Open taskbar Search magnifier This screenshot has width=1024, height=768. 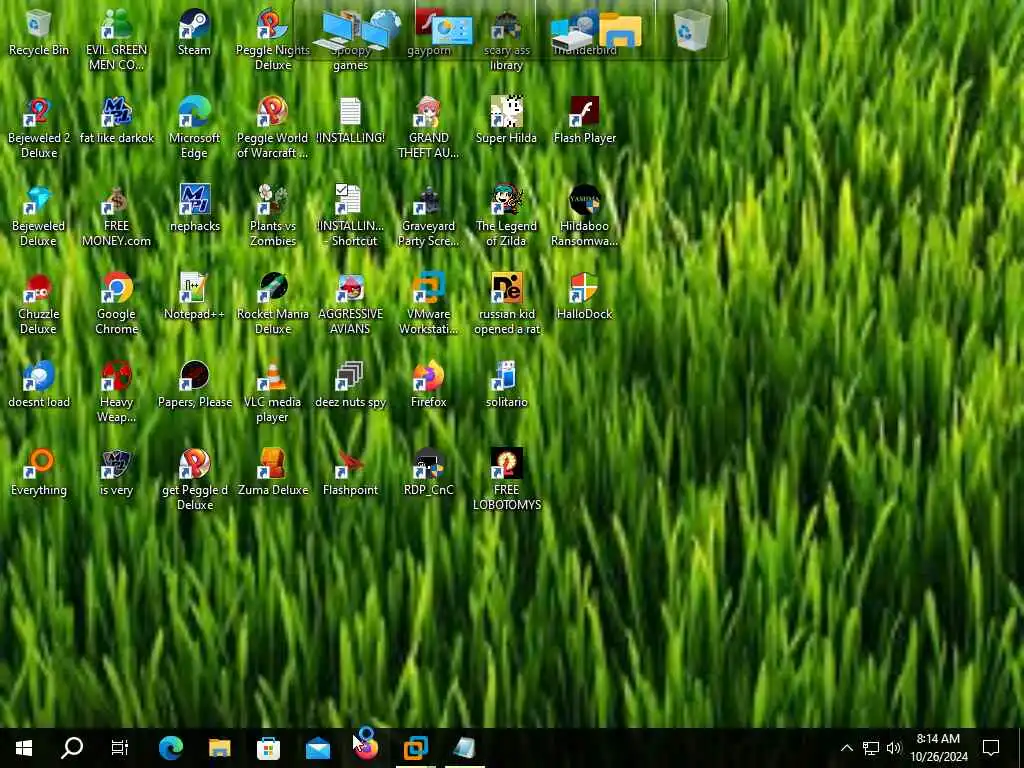(72, 748)
